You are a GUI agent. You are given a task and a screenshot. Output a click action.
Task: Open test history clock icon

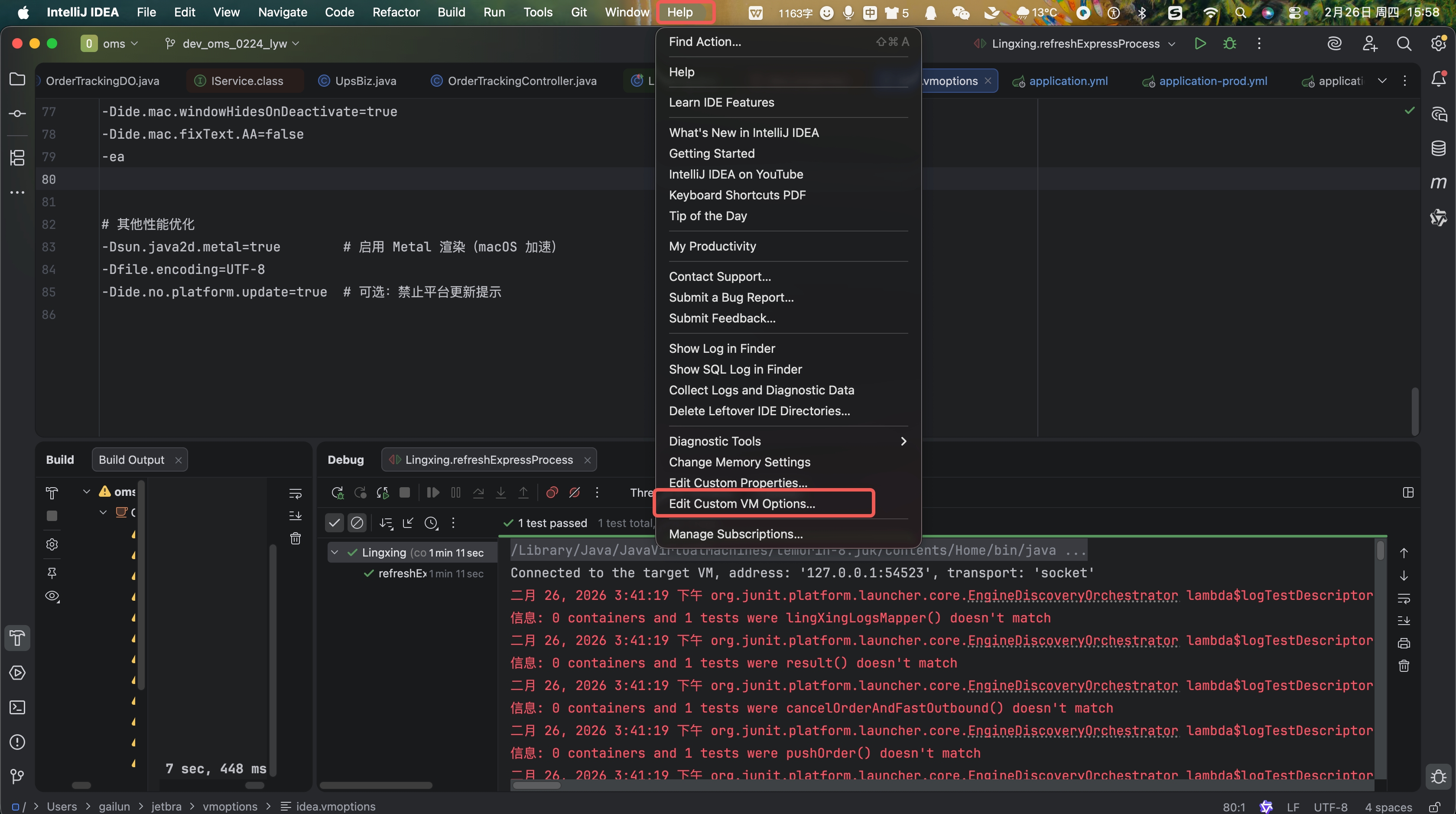431,523
